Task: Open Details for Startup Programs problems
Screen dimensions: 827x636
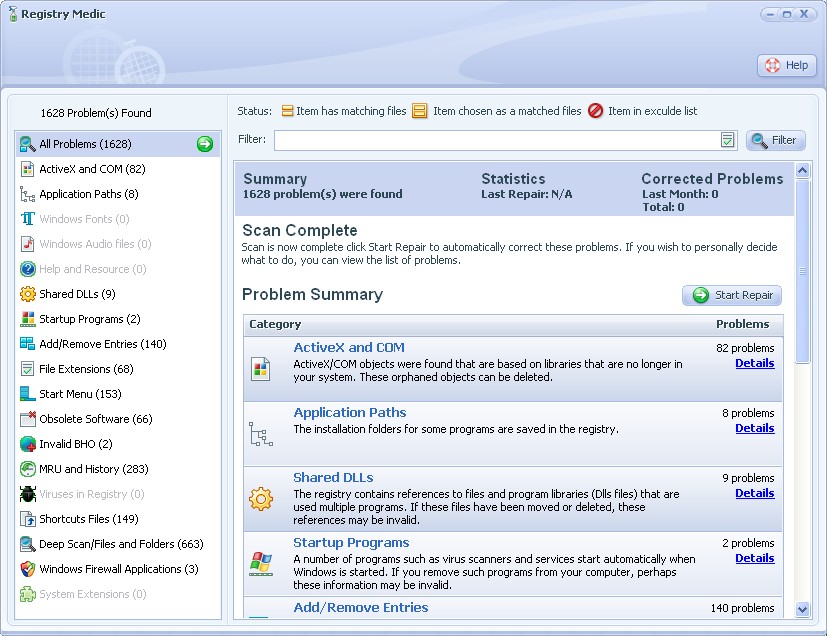Action: (x=755, y=558)
